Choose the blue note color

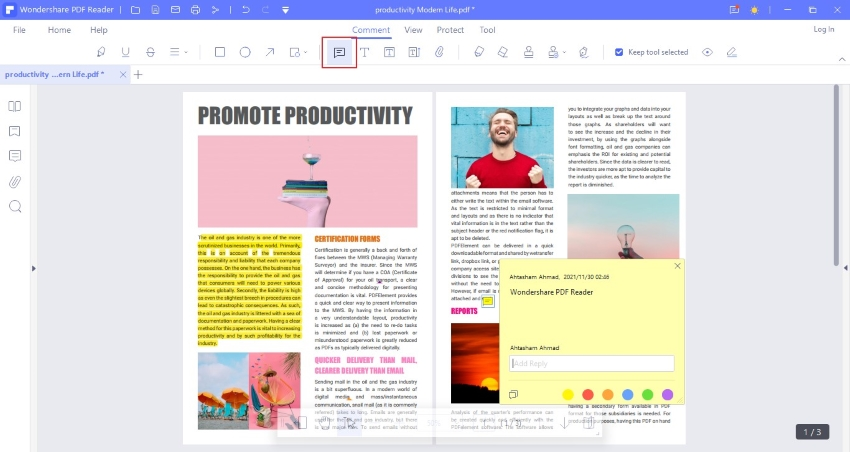pos(628,395)
